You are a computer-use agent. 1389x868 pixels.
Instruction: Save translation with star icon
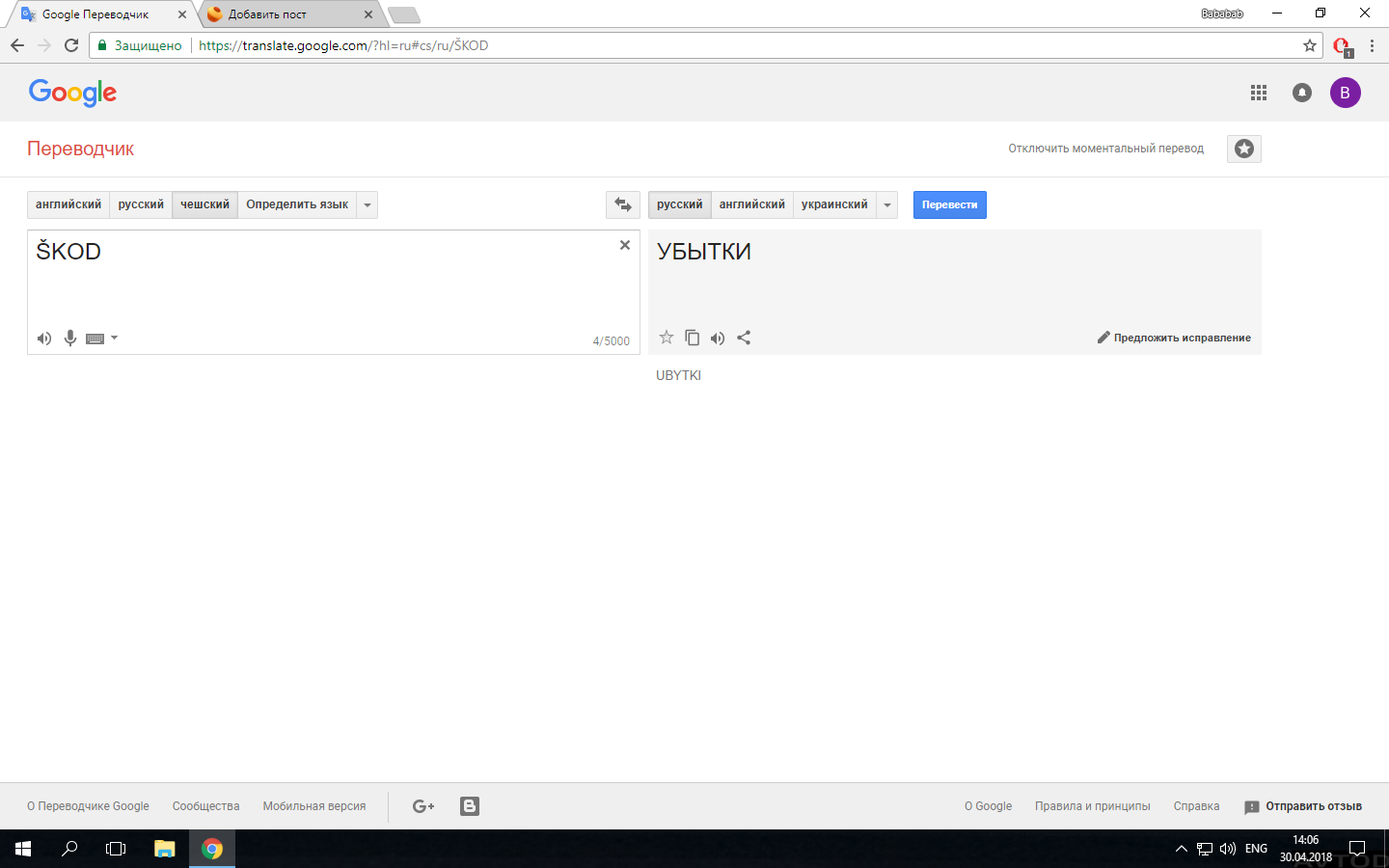pyautogui.click(x=667, y=338)
